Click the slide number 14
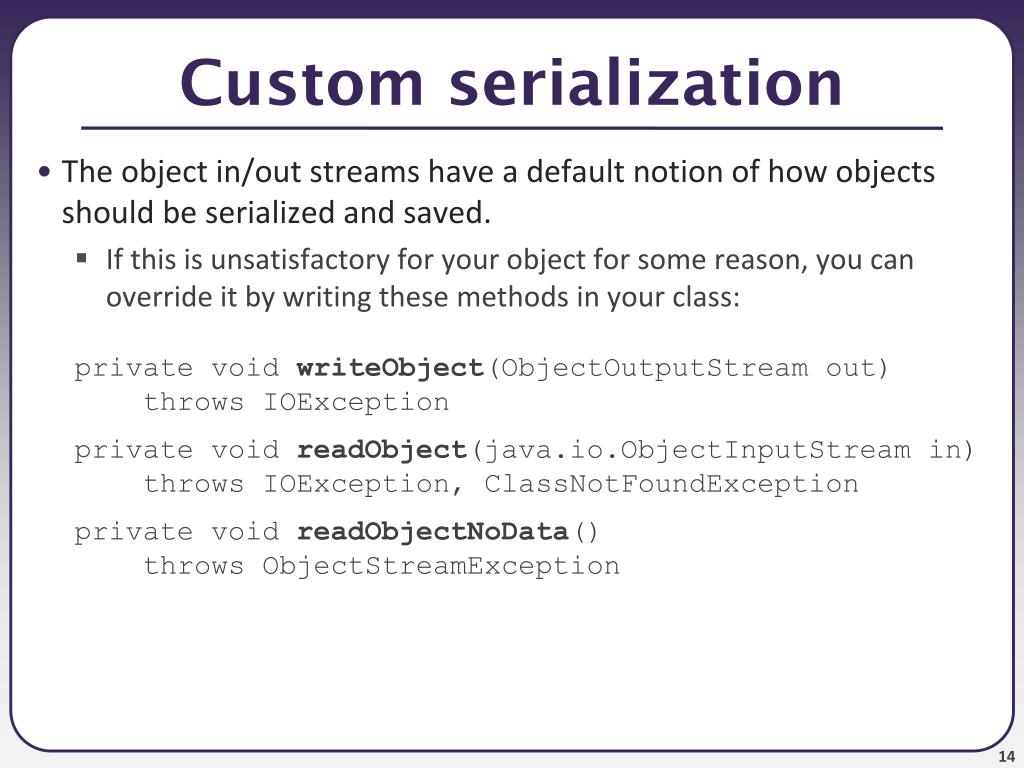 (x=1006, y=757)
